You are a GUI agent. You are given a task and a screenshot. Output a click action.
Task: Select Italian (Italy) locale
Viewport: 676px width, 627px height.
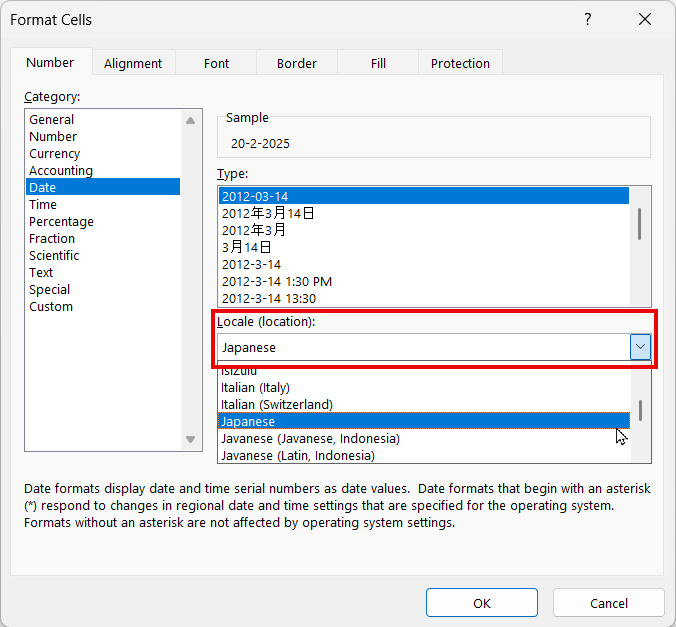(x=424, y=387)
